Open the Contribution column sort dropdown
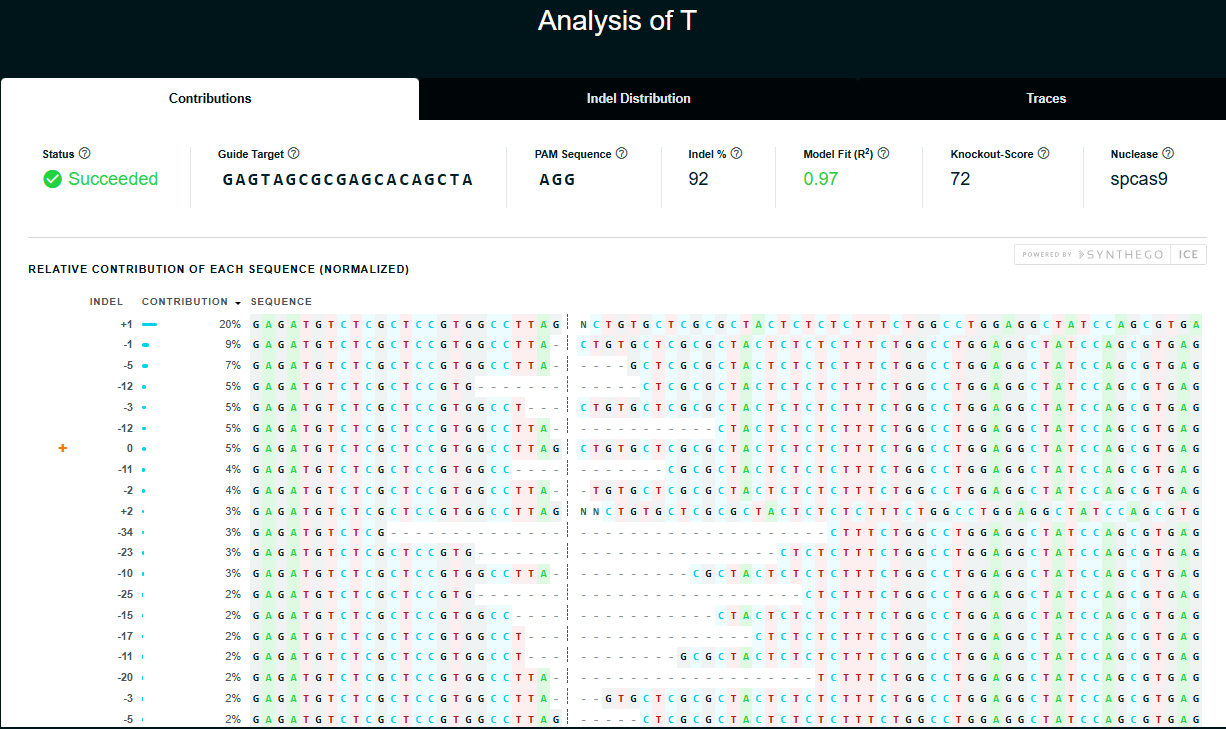This screenshot has width=1226, height=729. tap(237, 301)
